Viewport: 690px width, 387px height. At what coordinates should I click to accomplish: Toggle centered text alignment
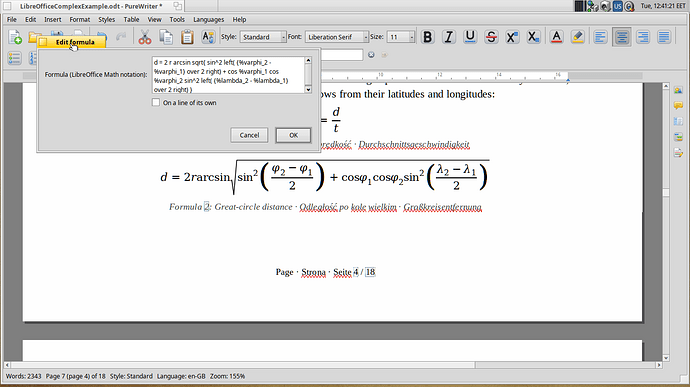622,37
